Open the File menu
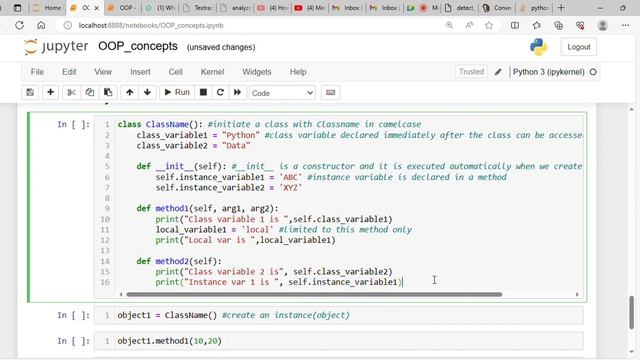Image resolution: width=640 pixels, height=360 pixels. click(37, 72)
